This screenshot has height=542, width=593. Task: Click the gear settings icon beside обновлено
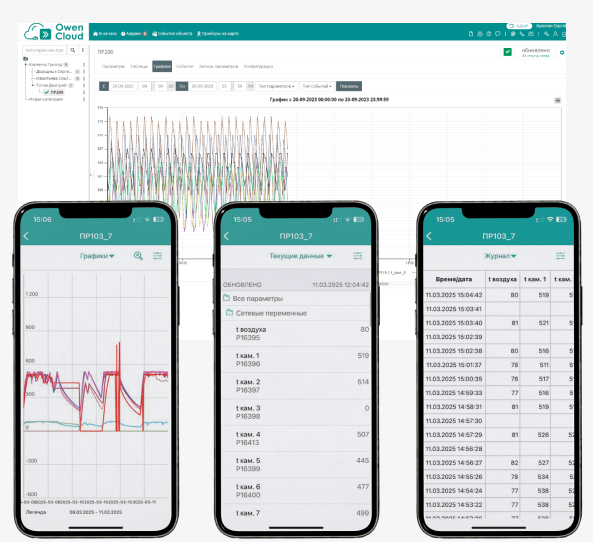[562, 53]
